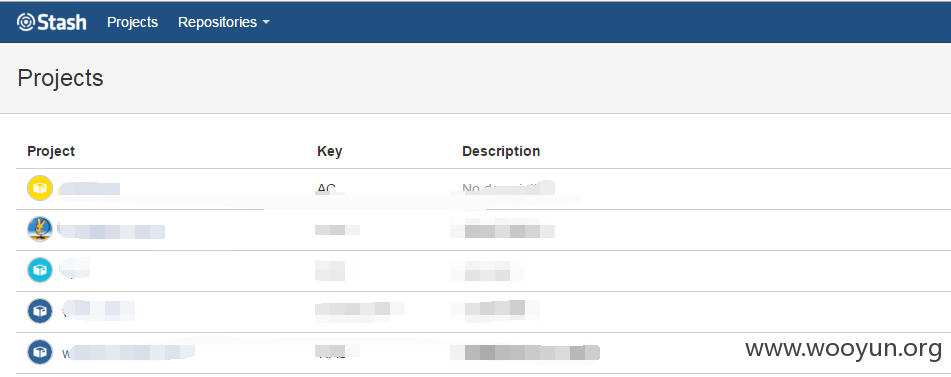Image resolution: width=951 pixels, height=377 pixels.
Task: Click the Projects page heading
Action: click(x=60, y=78)
